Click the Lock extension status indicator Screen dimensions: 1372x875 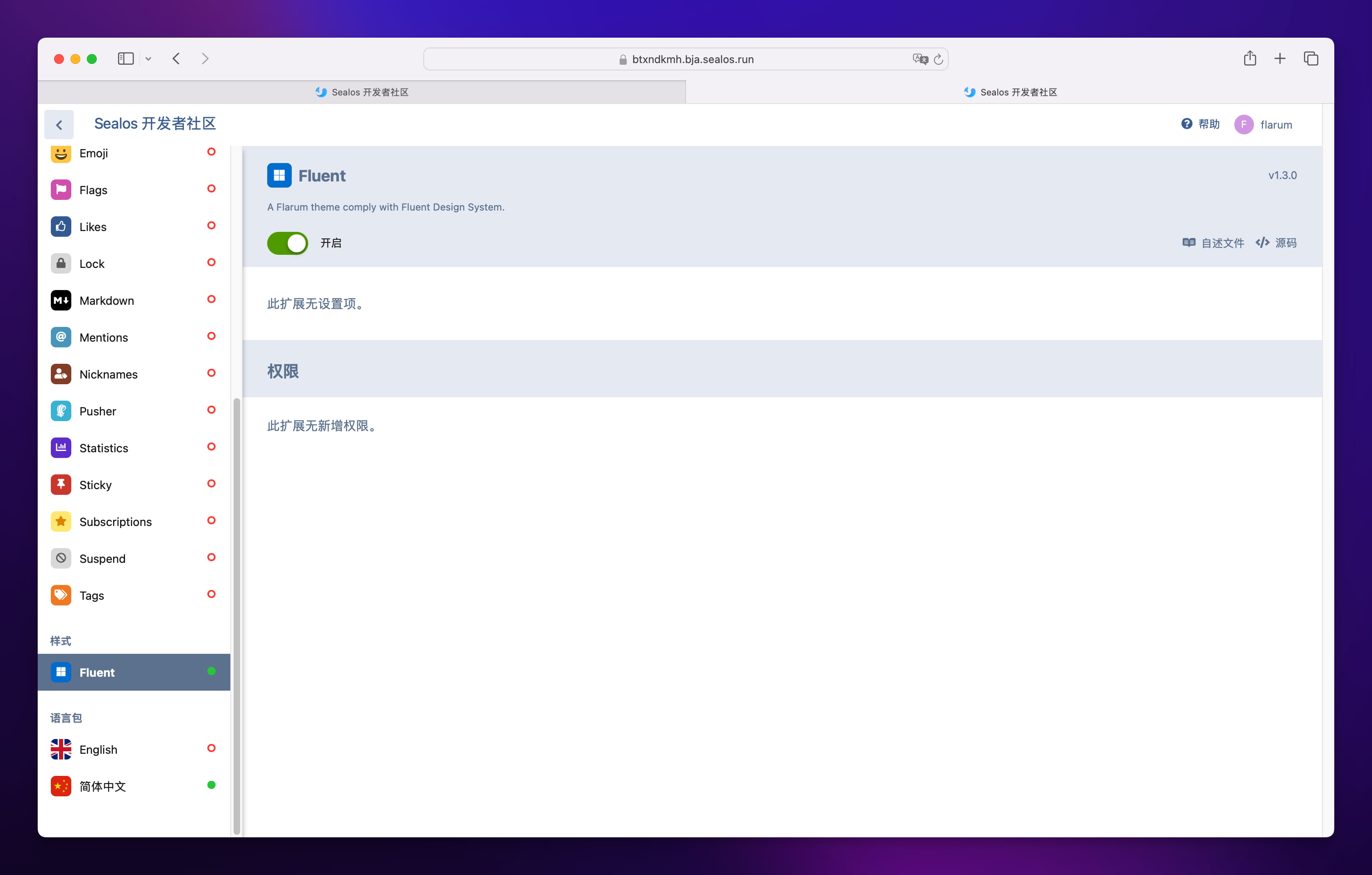click(211, 262)
